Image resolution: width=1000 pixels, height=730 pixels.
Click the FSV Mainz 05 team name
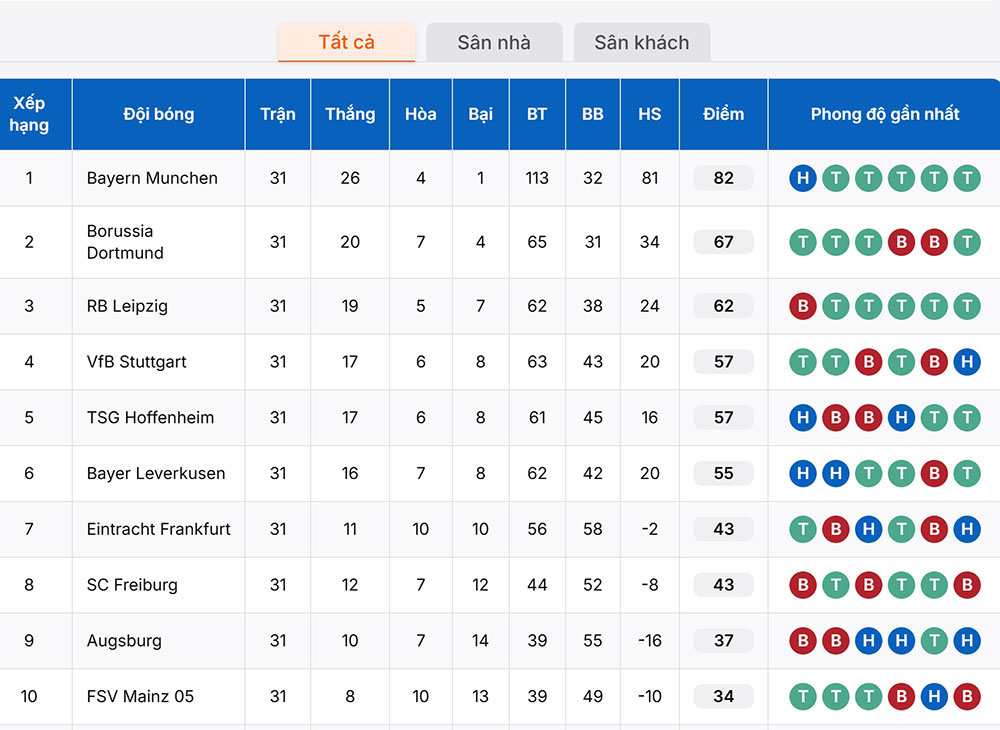tap(140, 696)
